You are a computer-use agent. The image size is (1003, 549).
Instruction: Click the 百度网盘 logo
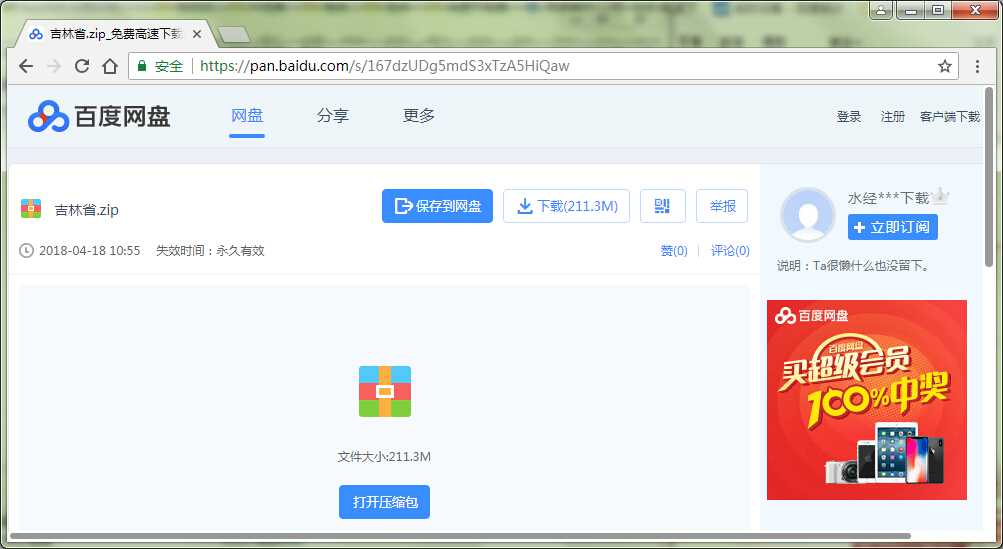click(x=99, y=116)
